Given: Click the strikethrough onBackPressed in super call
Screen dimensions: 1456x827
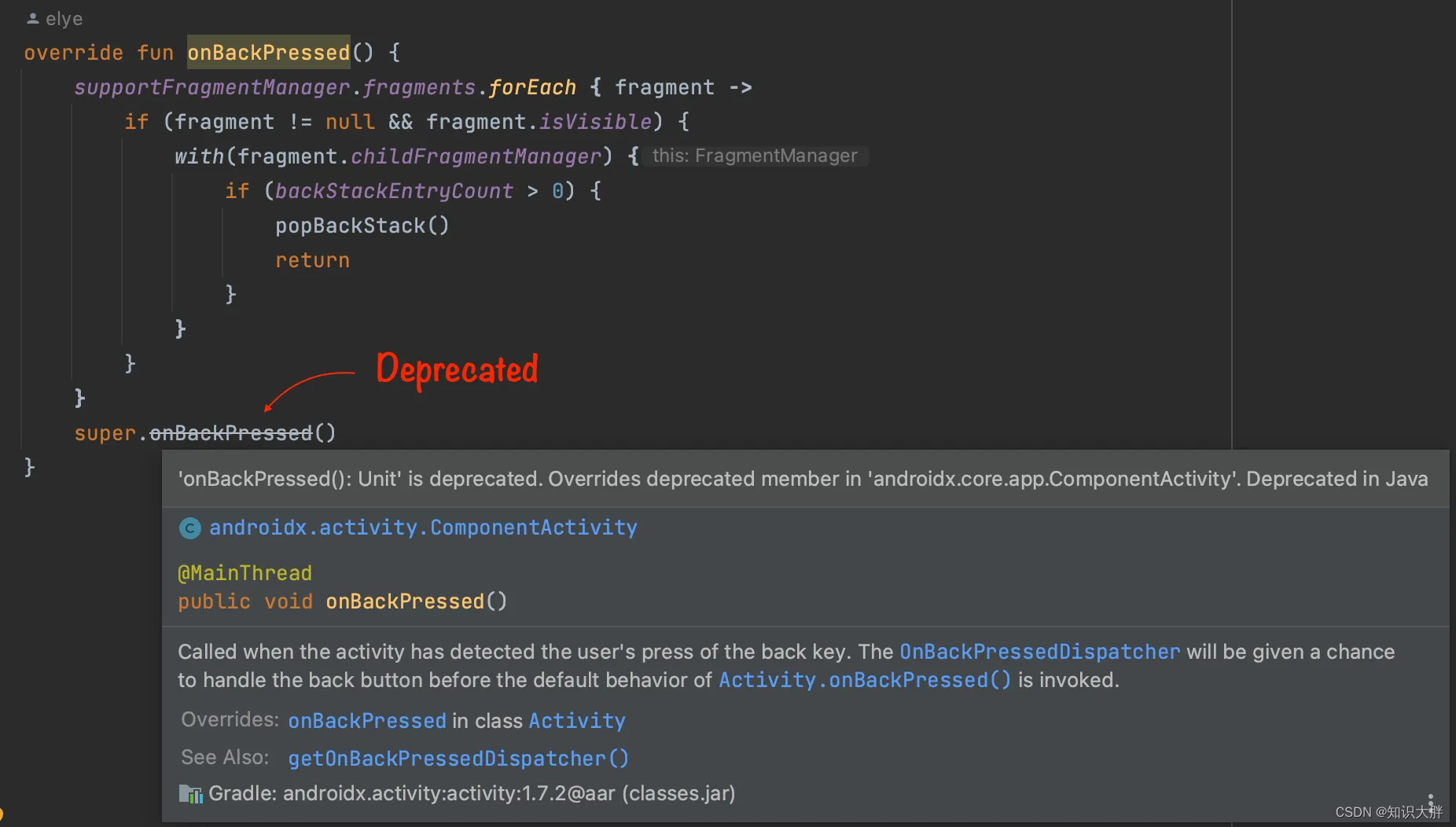Looking at the screenshot, I should point(230,432).
